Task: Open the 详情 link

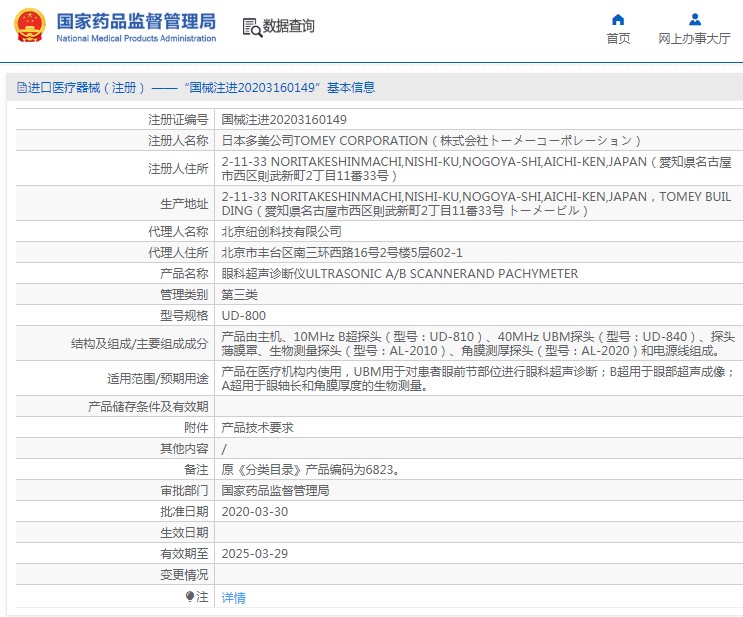Action: [x=234, y=598]
